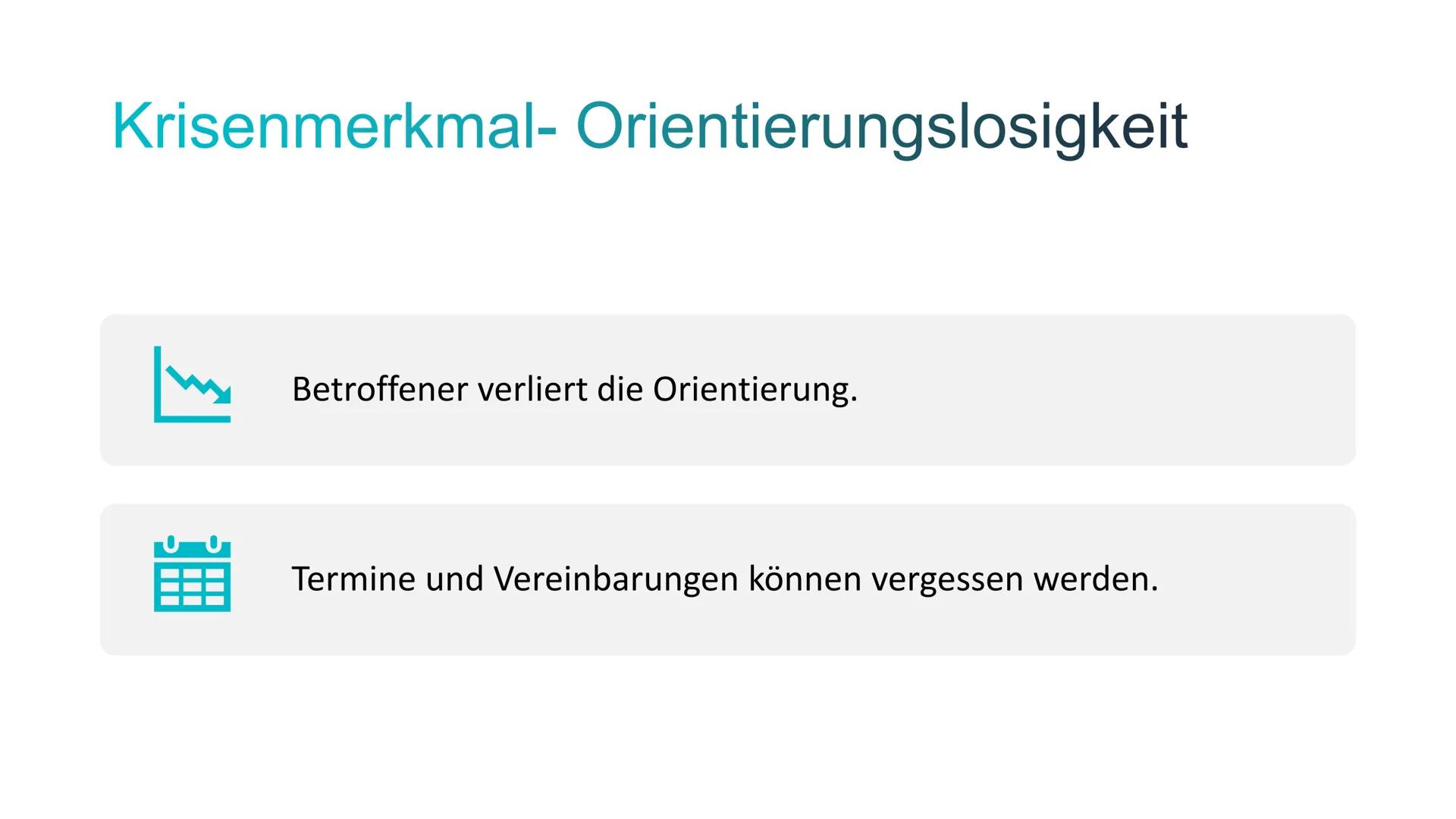Click the arrowhead of the downward trend icon
Viewport: 1456px width, 819px height.
coord(222,394)
